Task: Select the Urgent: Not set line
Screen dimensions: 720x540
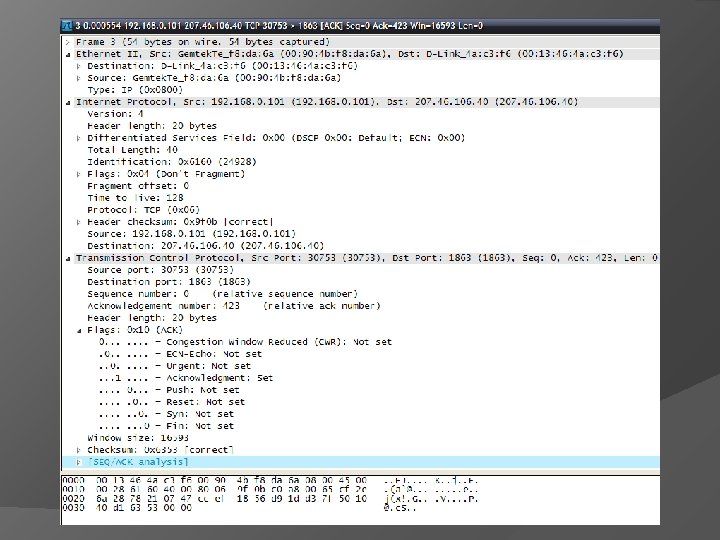Action: coord(175,366)
